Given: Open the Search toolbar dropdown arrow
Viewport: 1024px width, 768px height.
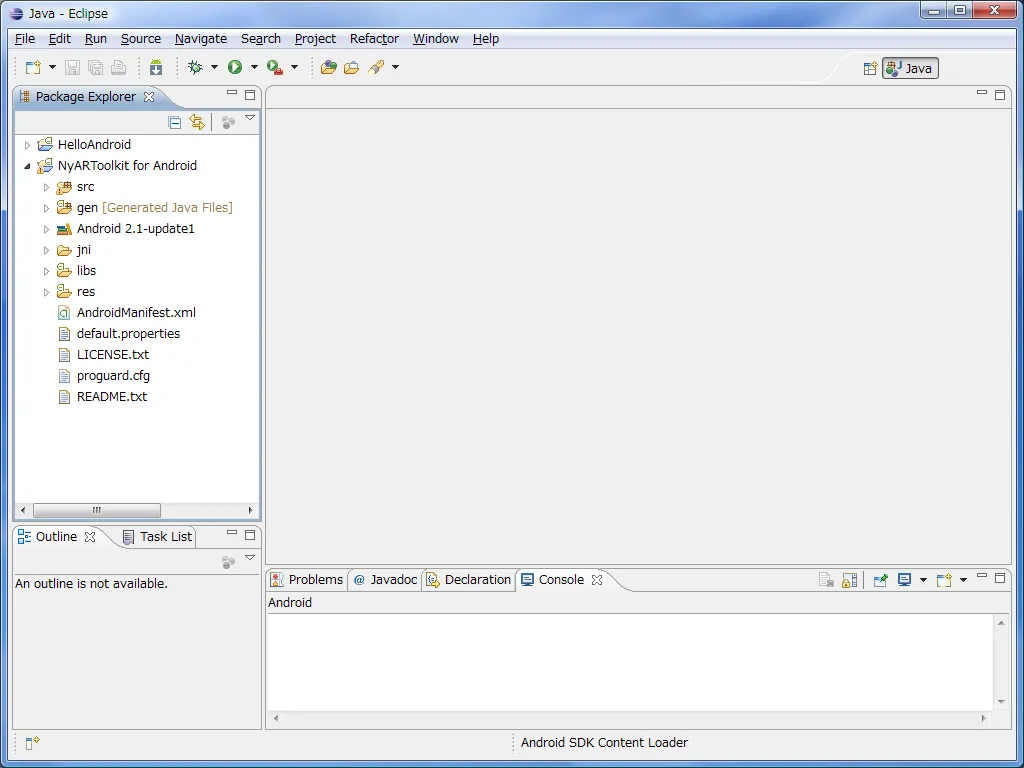Looking at the screenshot, I should [x=395, y=67].
